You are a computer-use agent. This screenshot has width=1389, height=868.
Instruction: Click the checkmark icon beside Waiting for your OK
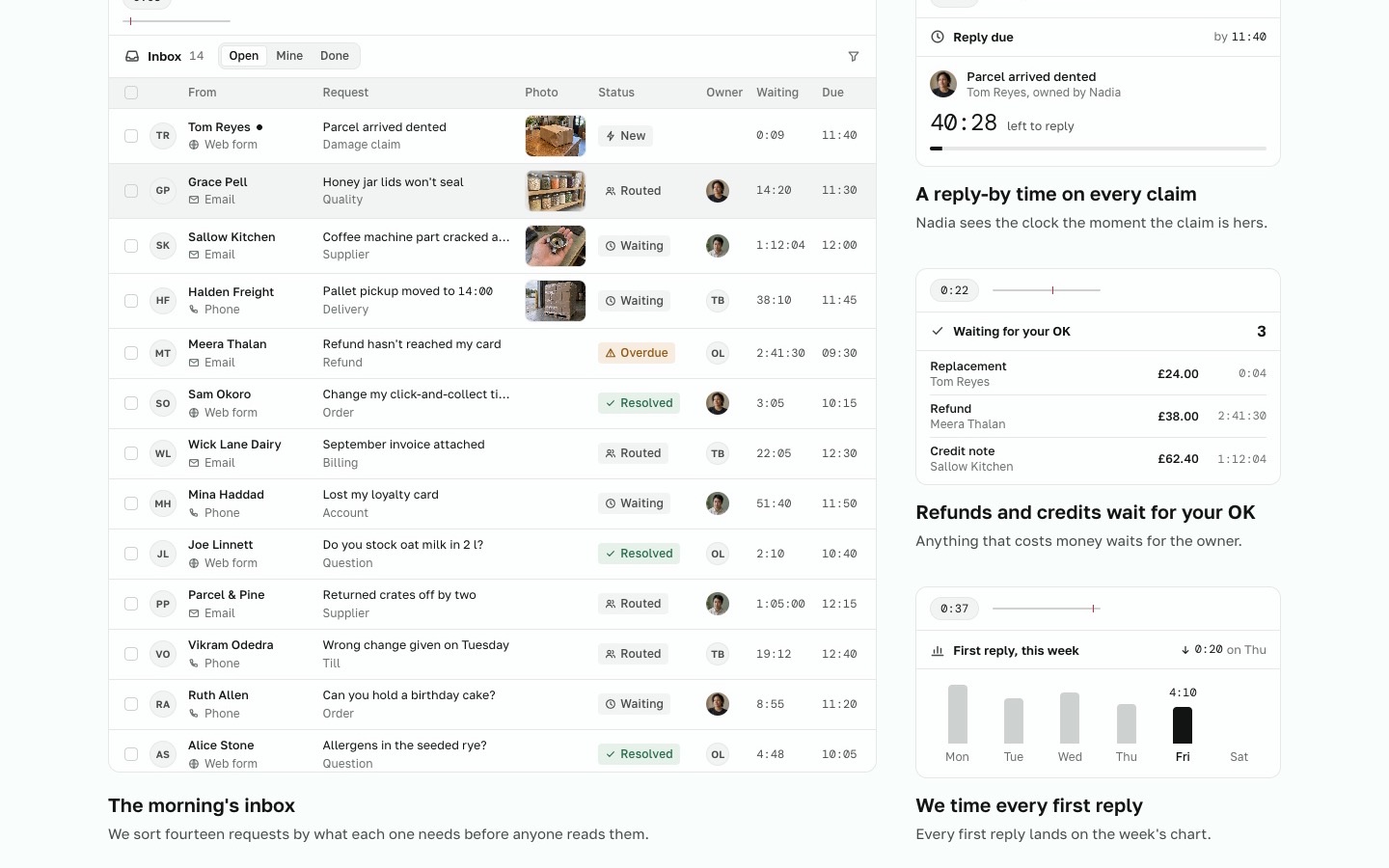[938, 331]
